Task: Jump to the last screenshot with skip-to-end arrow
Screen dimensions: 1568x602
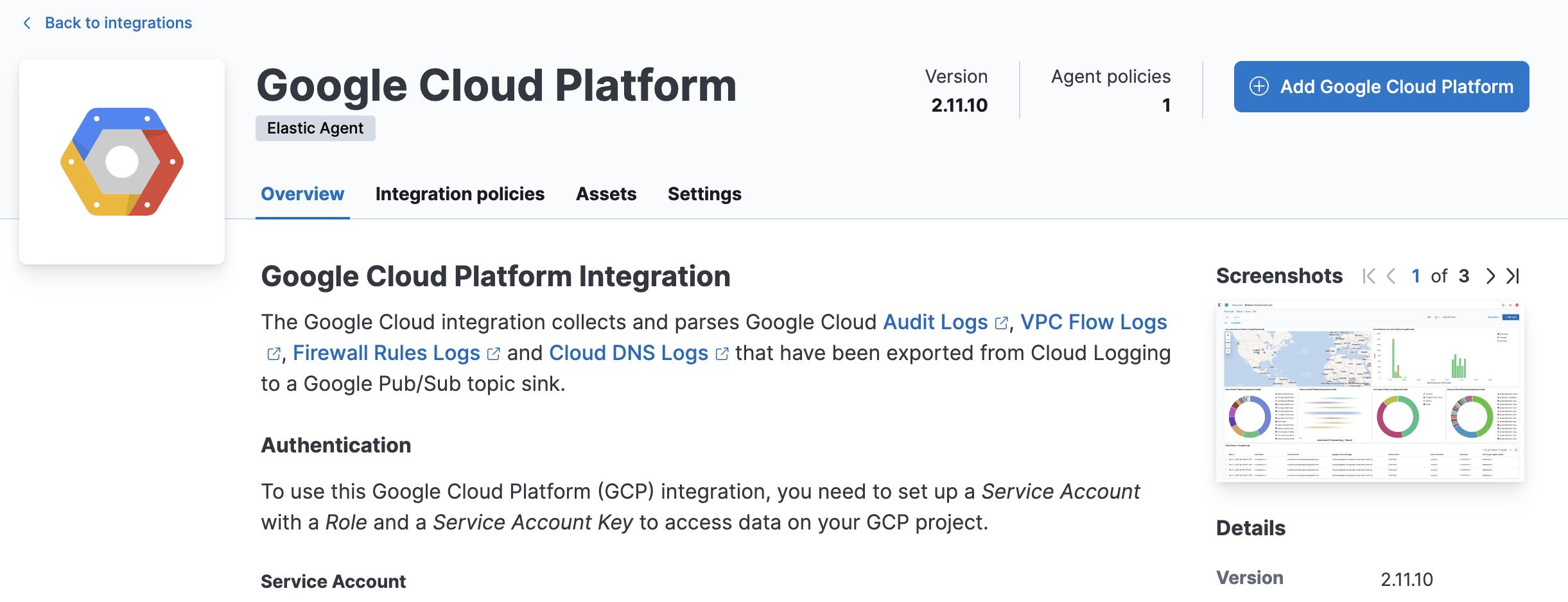Action: click(1513, 276)
